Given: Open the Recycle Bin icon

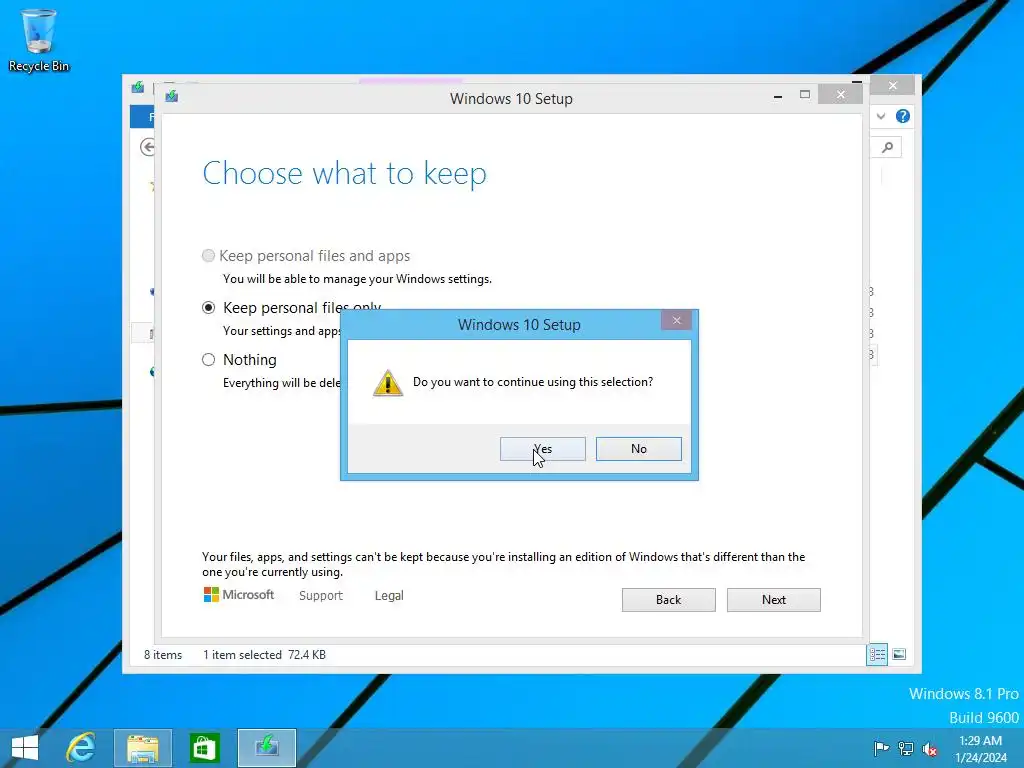Looking at the screenshot, I should [x=39, y=40].
